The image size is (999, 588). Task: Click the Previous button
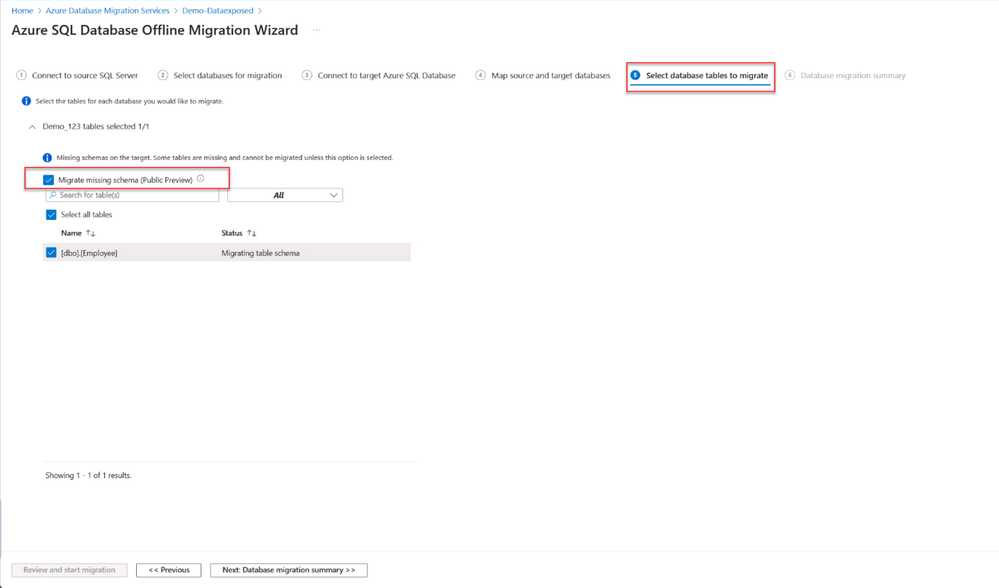[169, 570]
